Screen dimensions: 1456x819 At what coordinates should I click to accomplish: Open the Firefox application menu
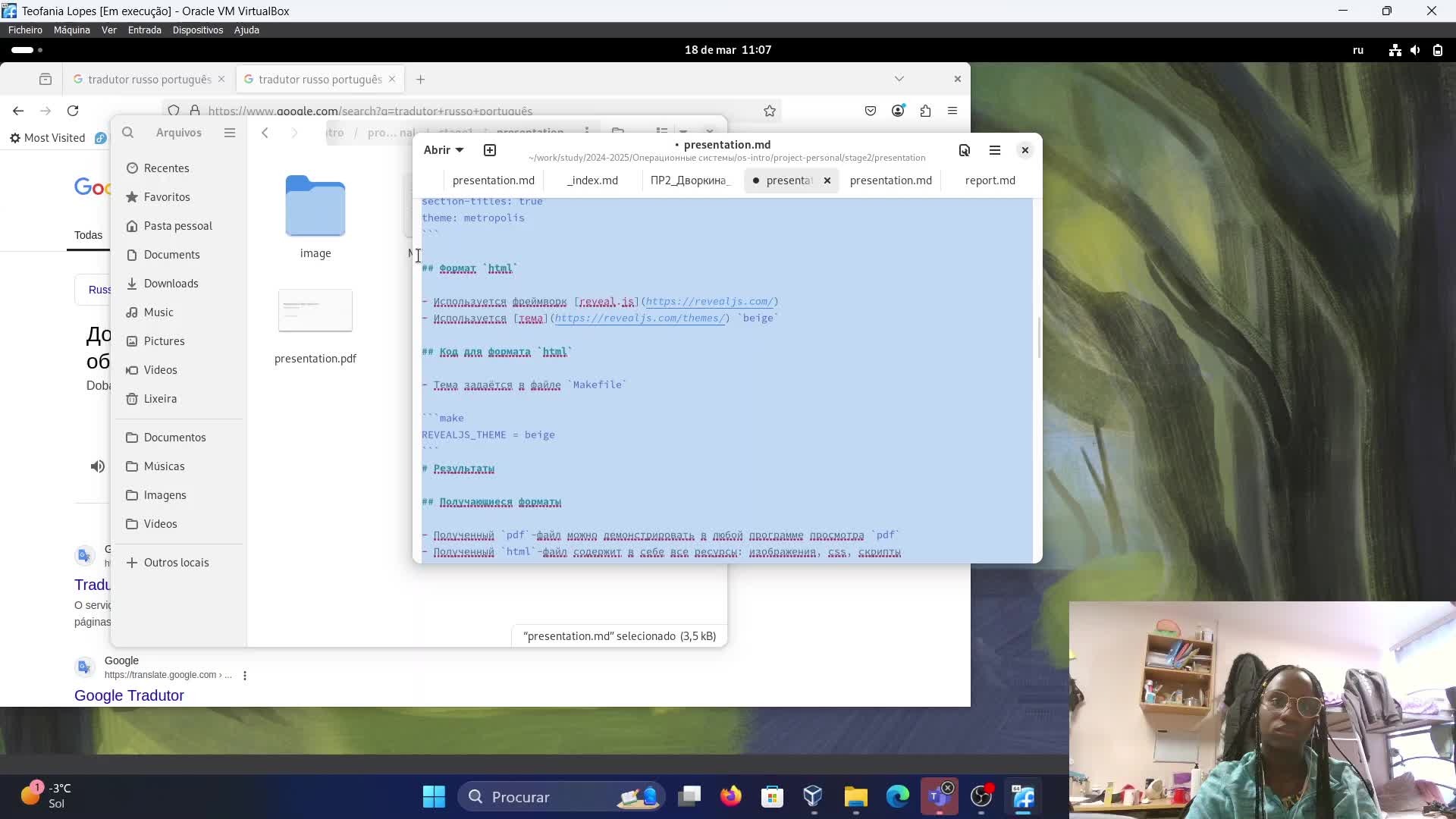(x=952, y=111)
